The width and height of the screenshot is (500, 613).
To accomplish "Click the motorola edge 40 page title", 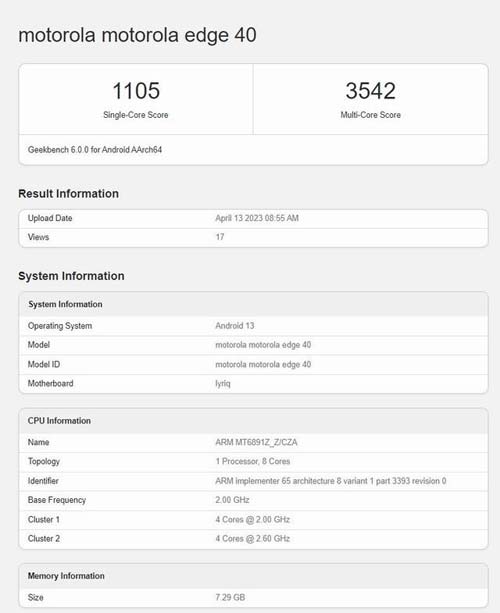I will [x=137, y=36].
